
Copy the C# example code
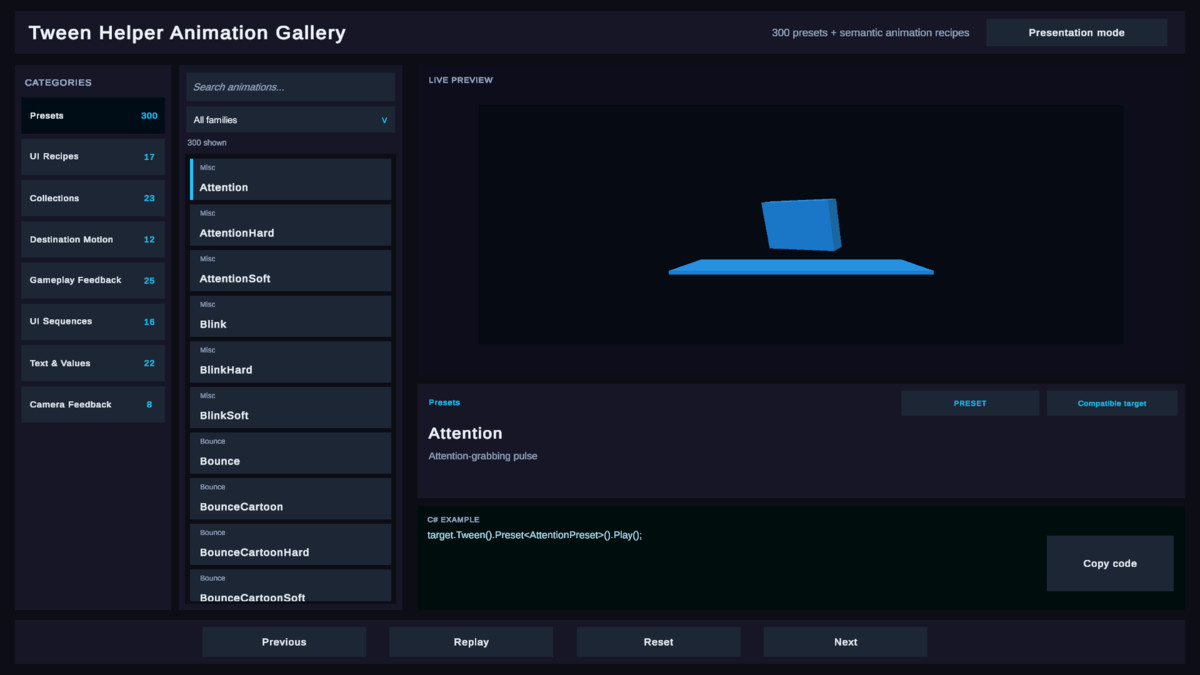(x=1110, y=564)
